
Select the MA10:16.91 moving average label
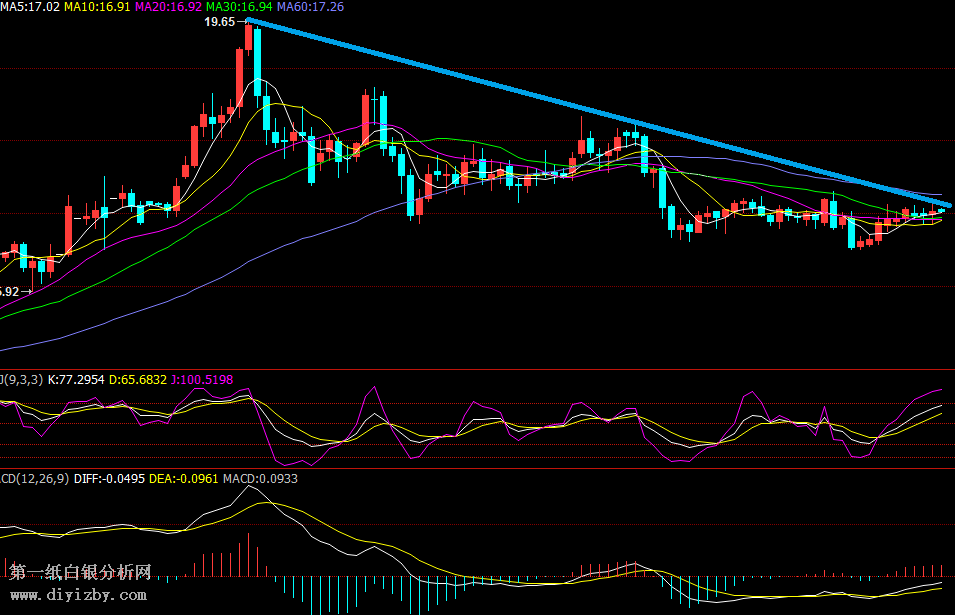pyautogui.click(x=97, y=7)
